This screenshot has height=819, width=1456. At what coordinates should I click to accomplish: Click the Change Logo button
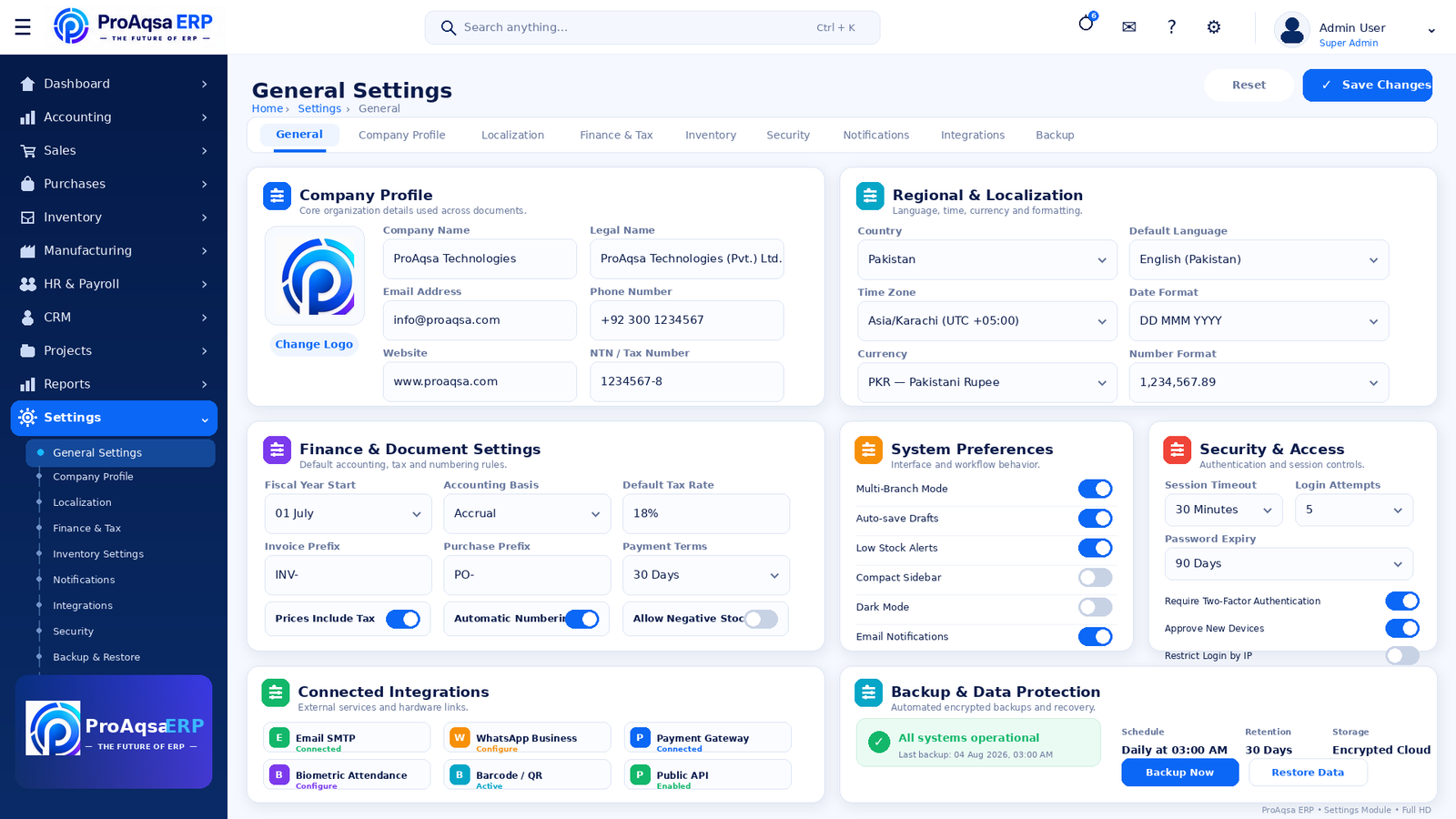tap(314, 345)
